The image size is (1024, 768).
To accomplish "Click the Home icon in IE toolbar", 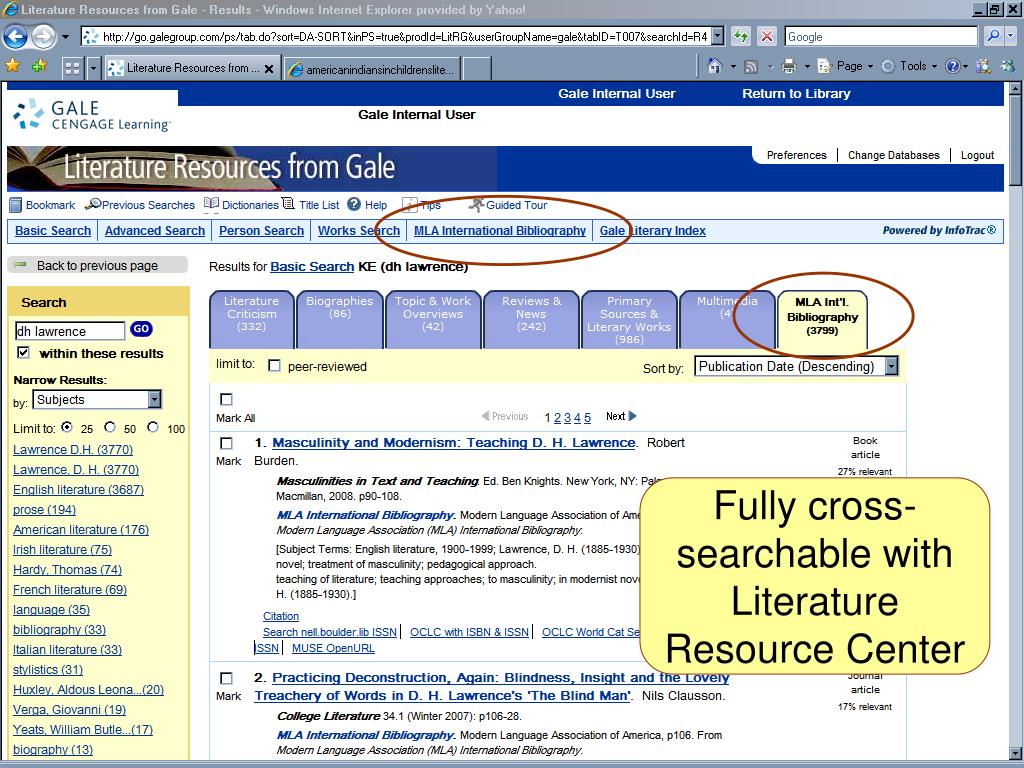I will tap(715, 66).
